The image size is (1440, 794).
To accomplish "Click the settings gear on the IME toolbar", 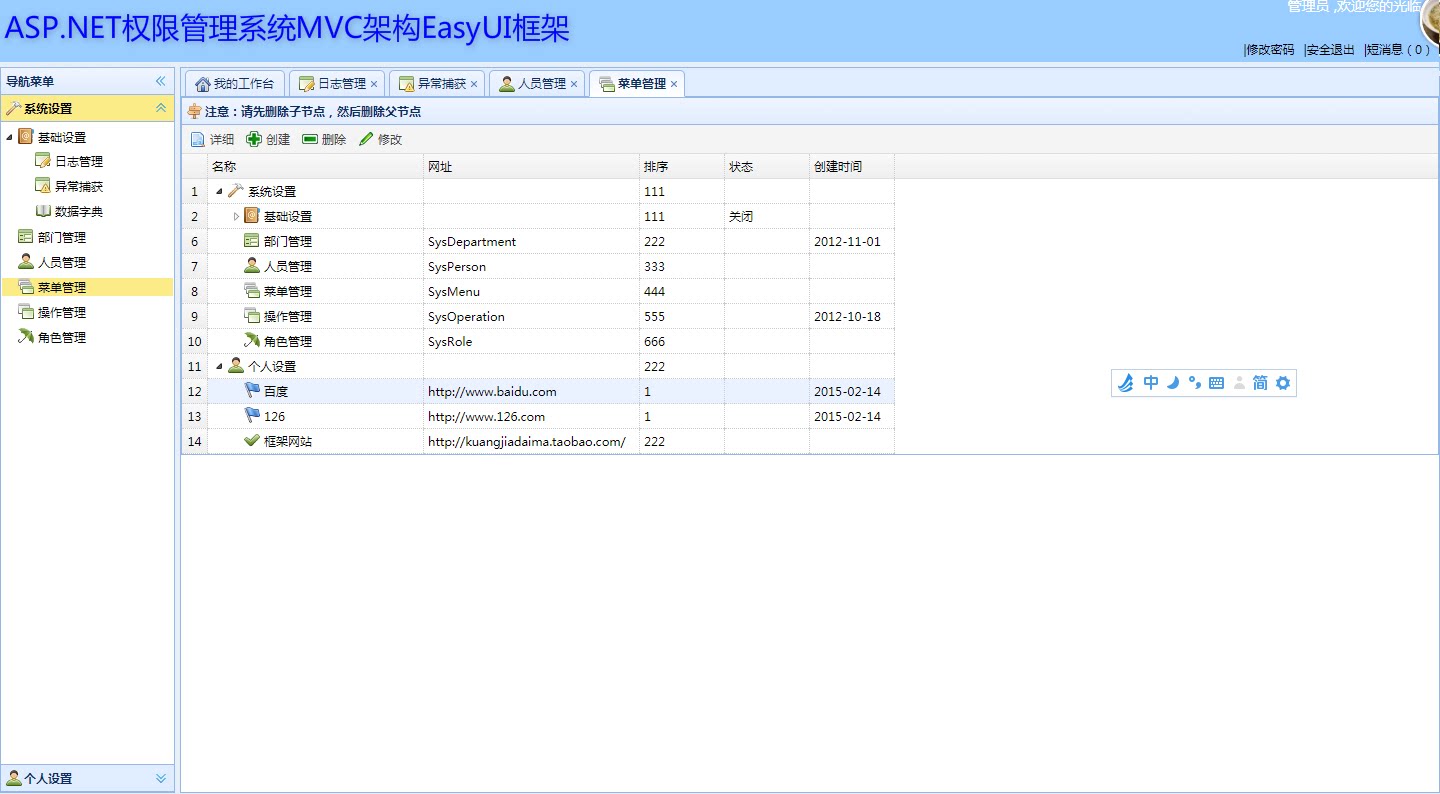I will [1283, 383].
